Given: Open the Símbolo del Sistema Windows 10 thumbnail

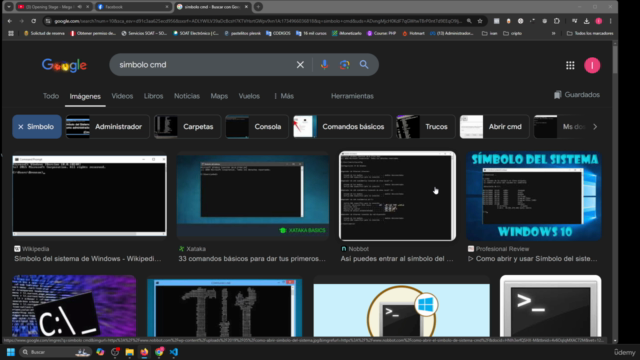Looking at the screenshot, I should (533, 196).
